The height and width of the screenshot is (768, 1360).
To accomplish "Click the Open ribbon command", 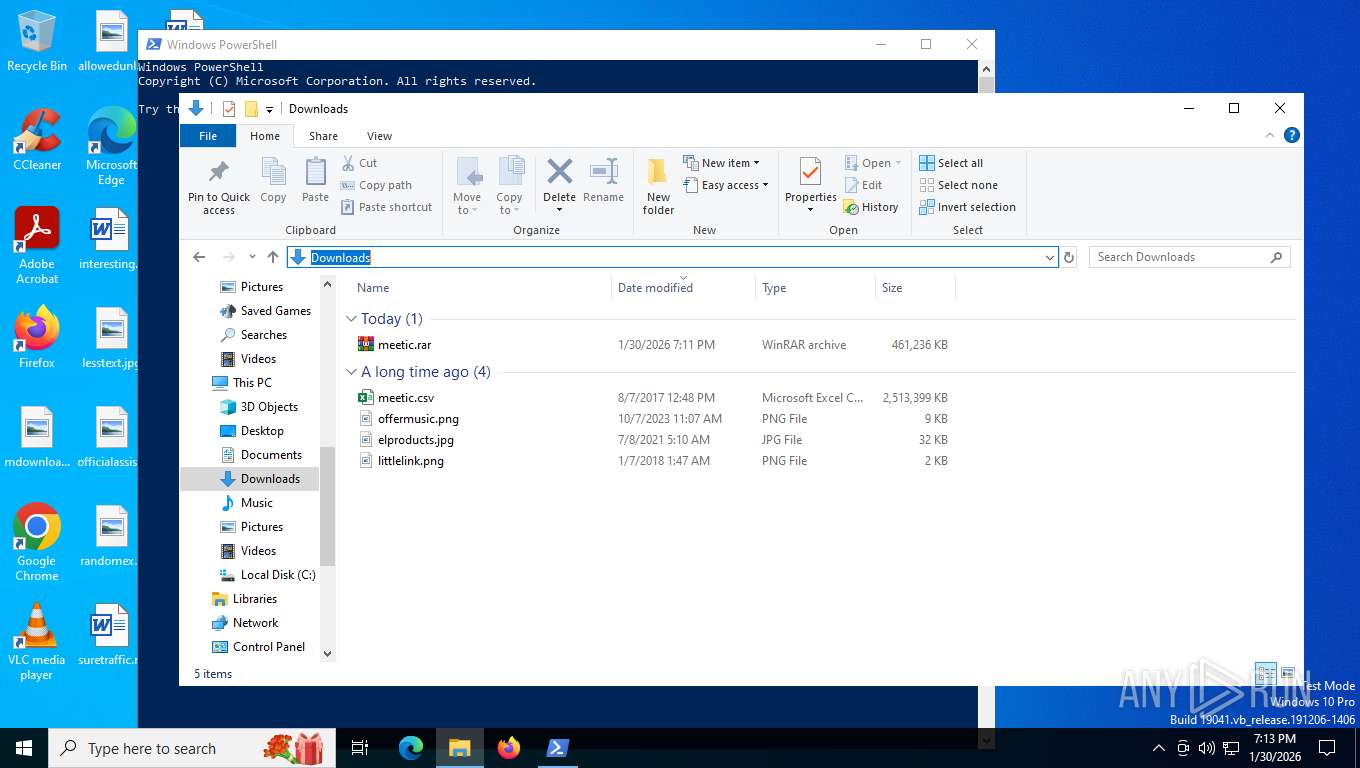I will tap(873, 163).
